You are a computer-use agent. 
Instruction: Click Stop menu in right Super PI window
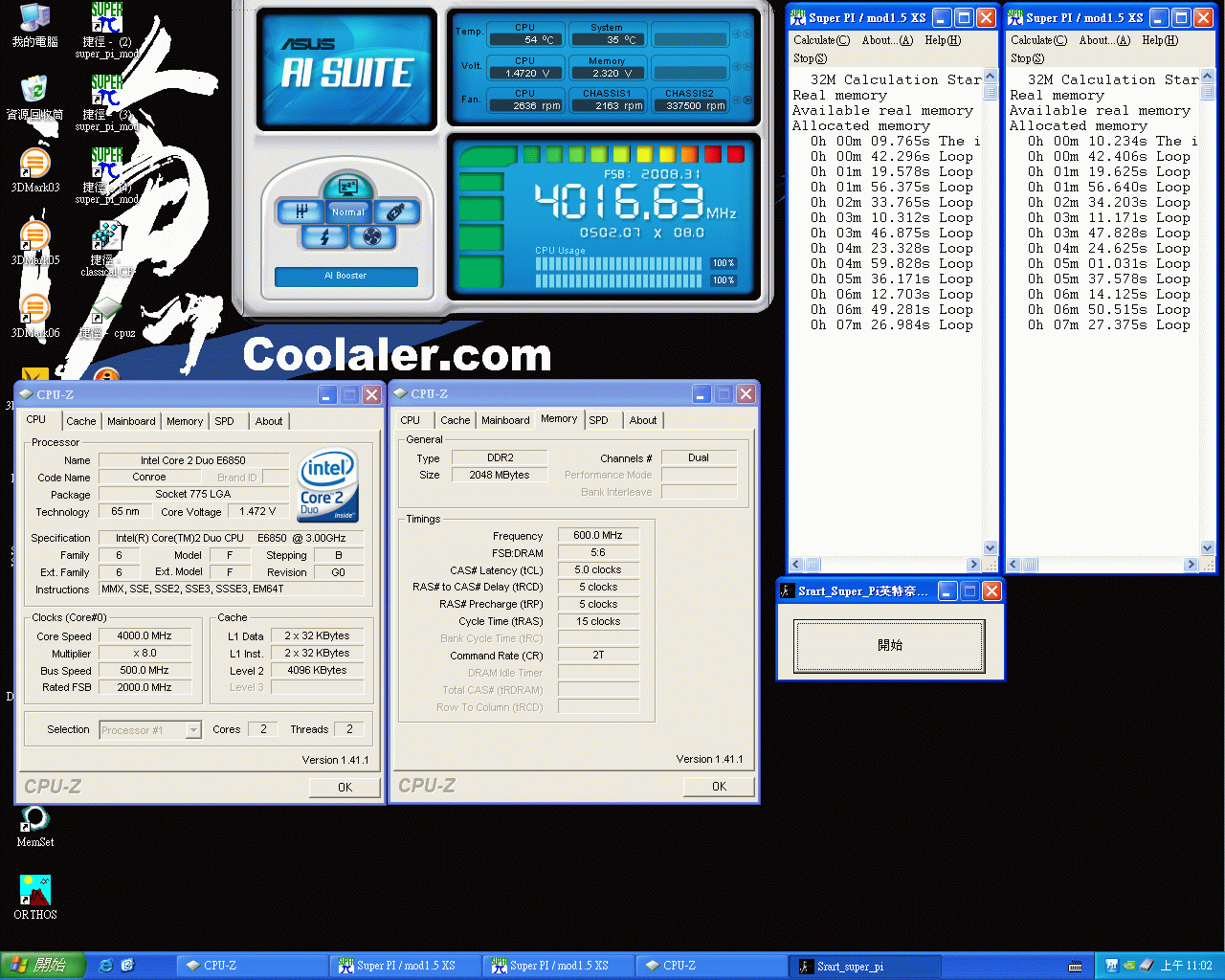click(x=1027, y=58)
